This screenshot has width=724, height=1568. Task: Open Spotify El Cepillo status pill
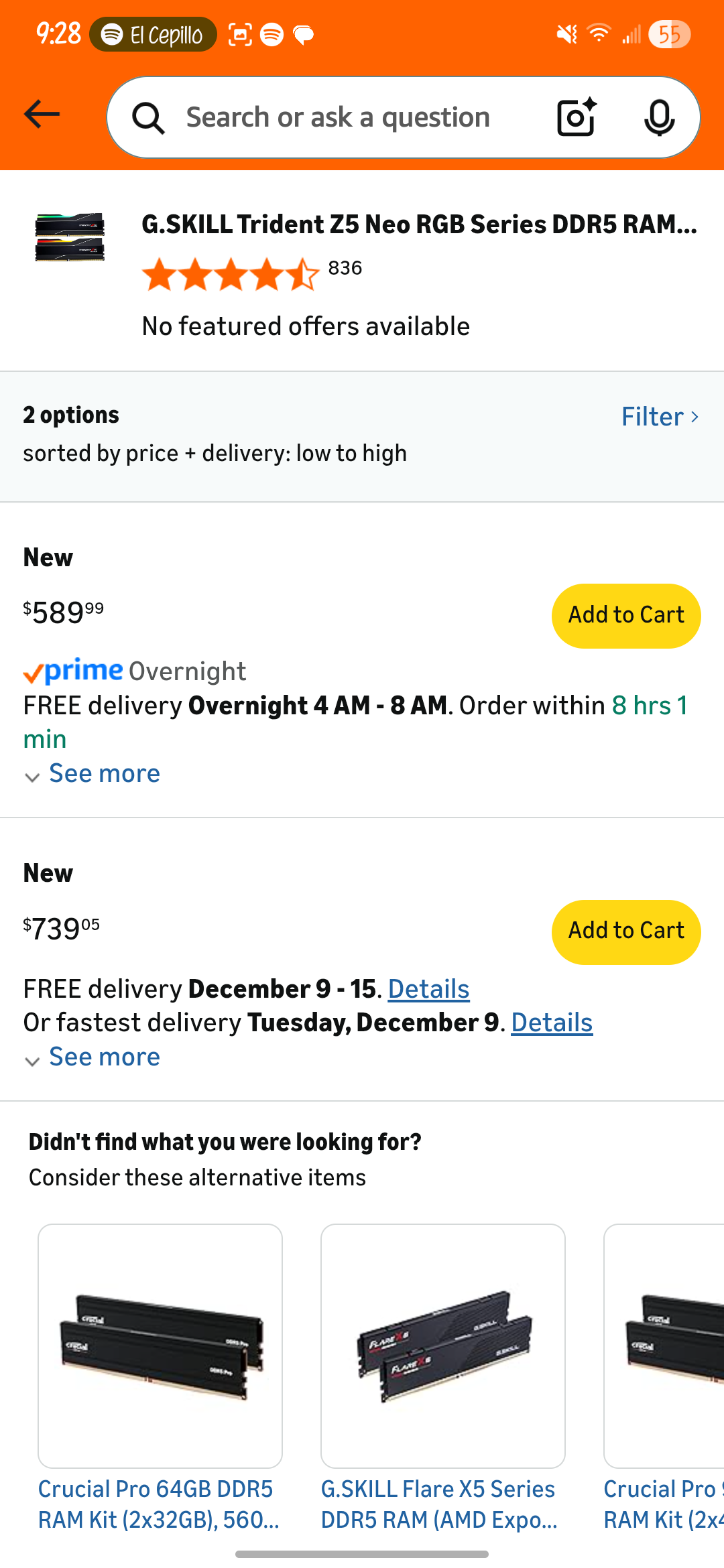153,35
